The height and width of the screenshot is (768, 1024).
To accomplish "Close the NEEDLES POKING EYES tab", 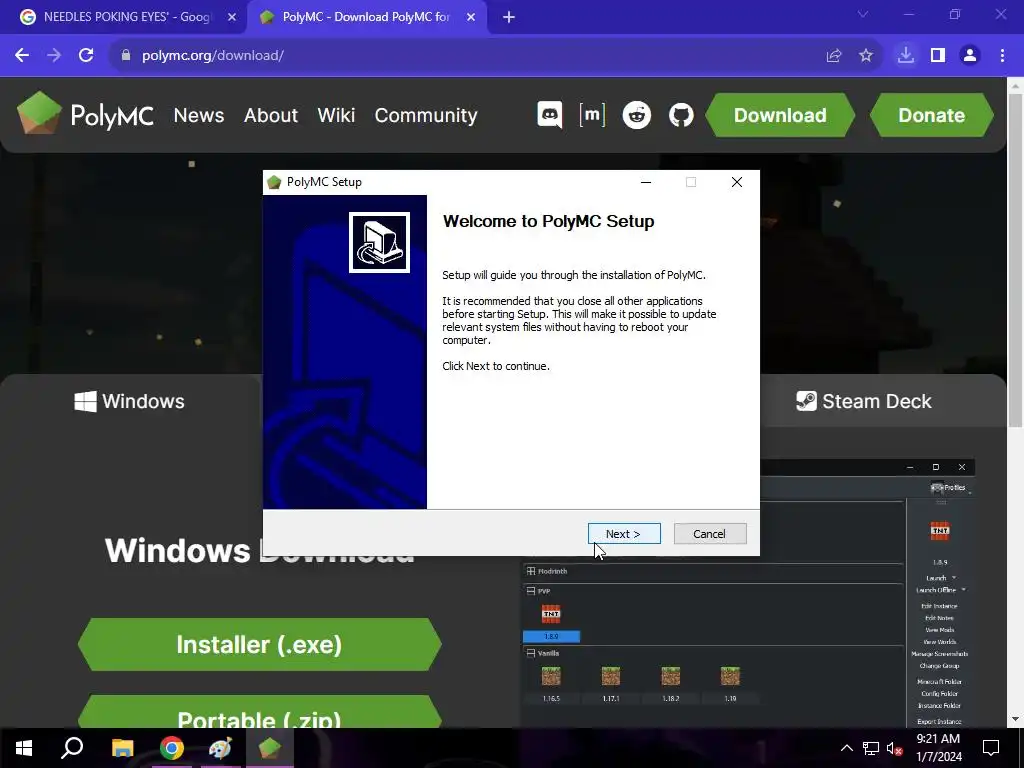I will (232, 17).
